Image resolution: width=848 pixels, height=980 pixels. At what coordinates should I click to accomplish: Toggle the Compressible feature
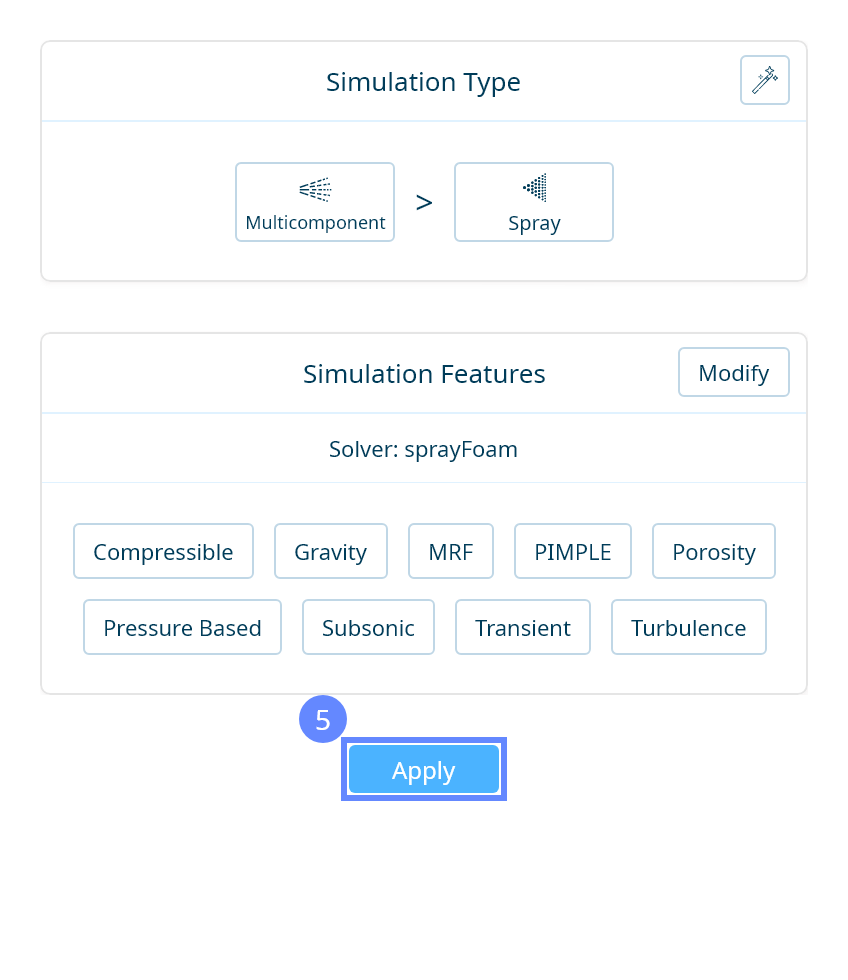[163, 551]
